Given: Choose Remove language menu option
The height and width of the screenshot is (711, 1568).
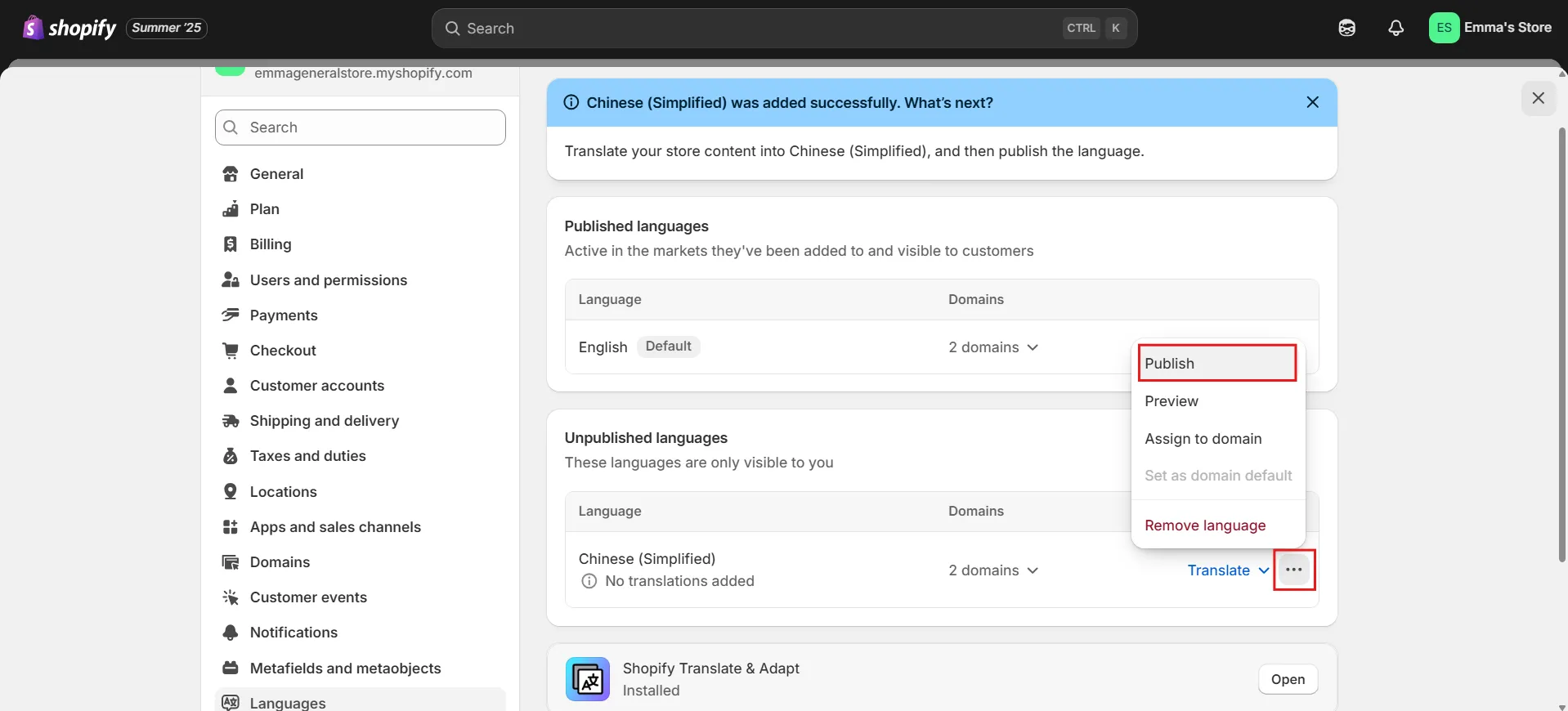Looking at the screenshot, I should pyautogui.click(x=1217, y=525).
